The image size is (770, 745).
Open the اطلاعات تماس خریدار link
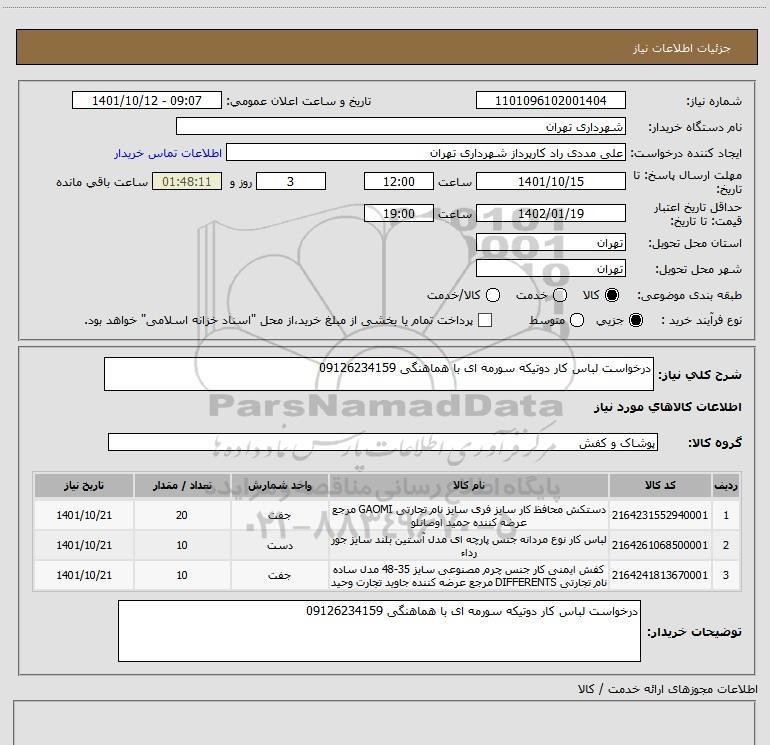point(168,153)
